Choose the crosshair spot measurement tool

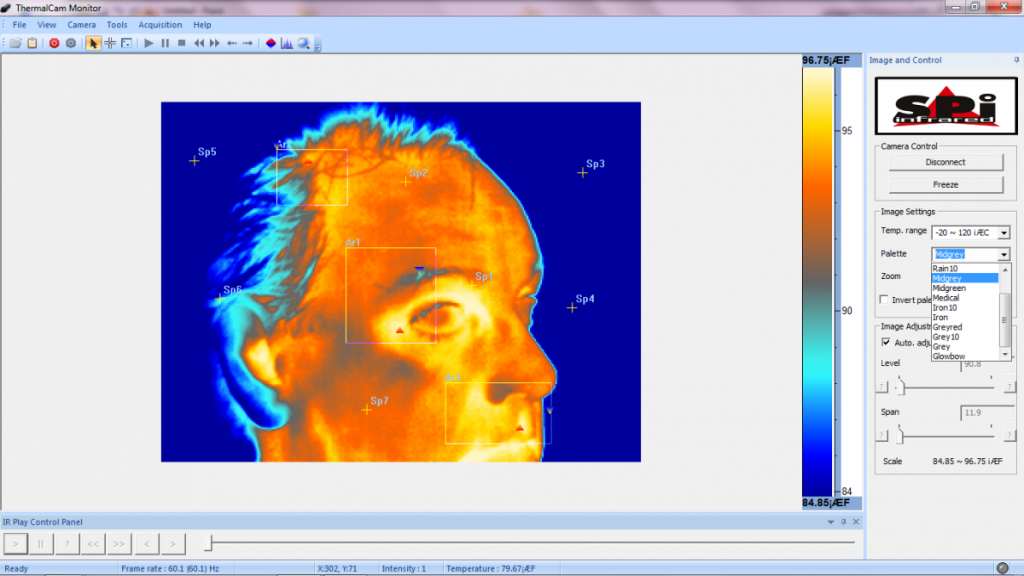[x=110, y=43]
